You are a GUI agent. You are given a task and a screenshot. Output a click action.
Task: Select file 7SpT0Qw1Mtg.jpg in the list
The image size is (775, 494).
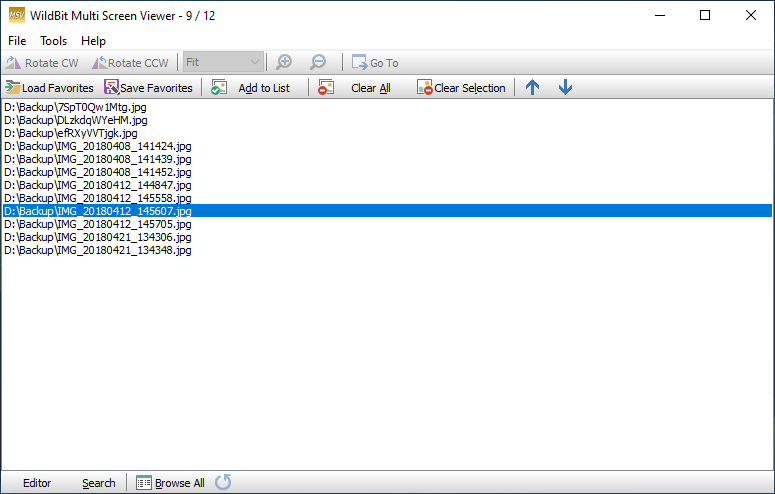click(x=76, y=107)
